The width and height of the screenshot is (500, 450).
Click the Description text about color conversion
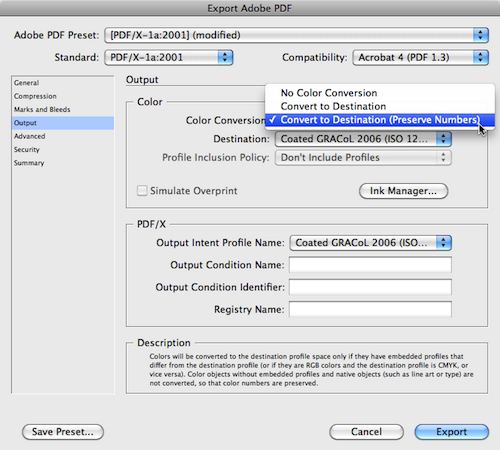click(311, 370)
